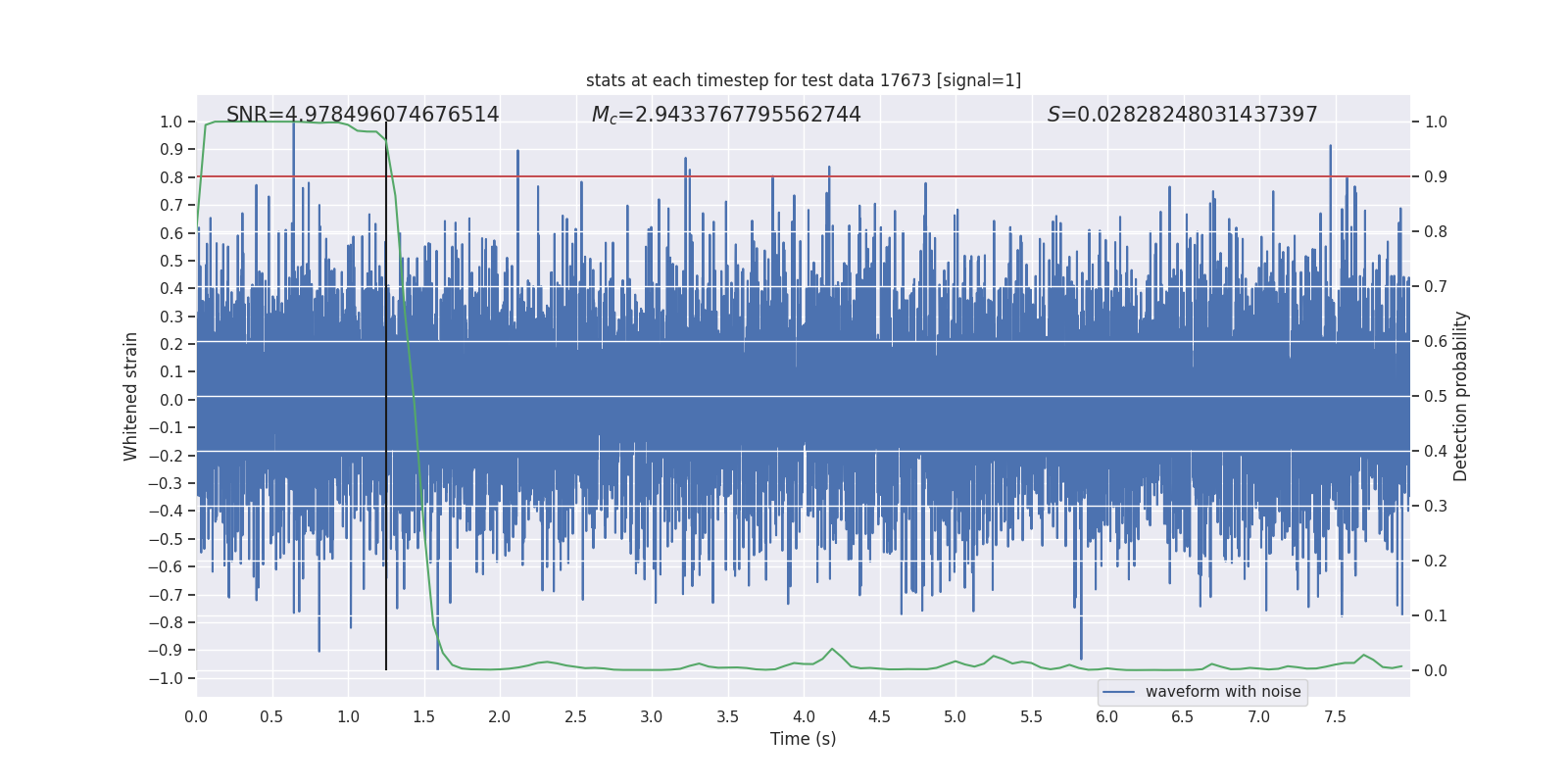The height and width of the screenshot is (784, 1568).
Task: Click the S=0.0282 annotation text
Action: click(1182, 115)
